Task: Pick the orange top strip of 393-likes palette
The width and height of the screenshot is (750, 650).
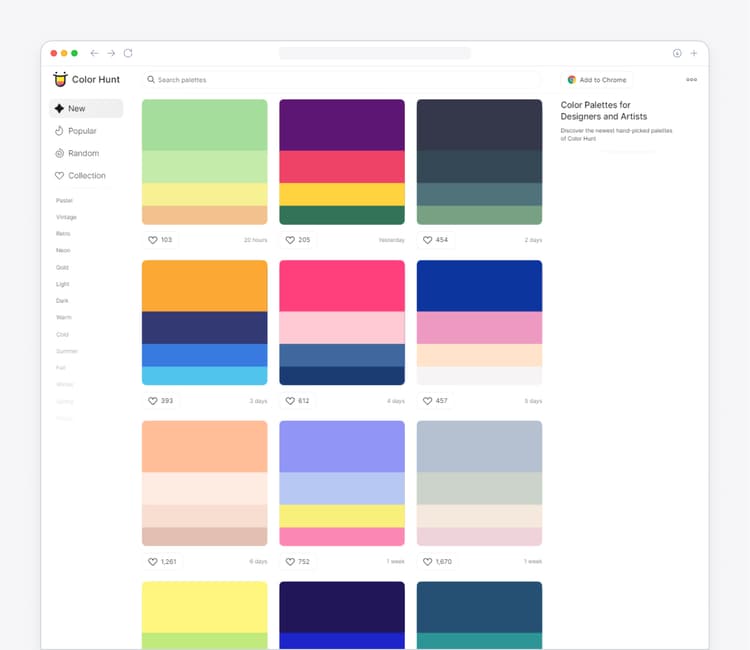Action: (x=205, y=286)
